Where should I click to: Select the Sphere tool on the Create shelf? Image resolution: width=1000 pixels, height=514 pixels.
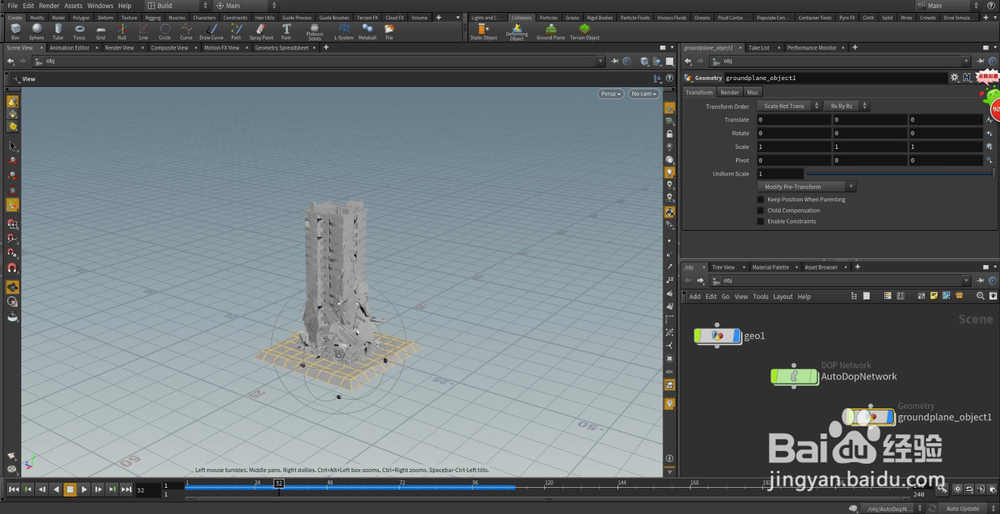[36, 31]
